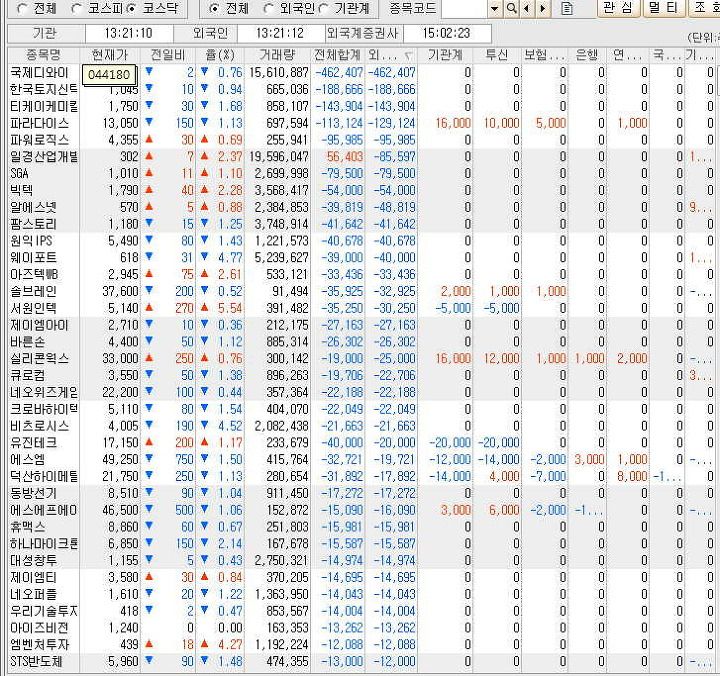Select the 티케이케미칼 stock row
Viewport: 720px width, 676px height.
(360, 106)
